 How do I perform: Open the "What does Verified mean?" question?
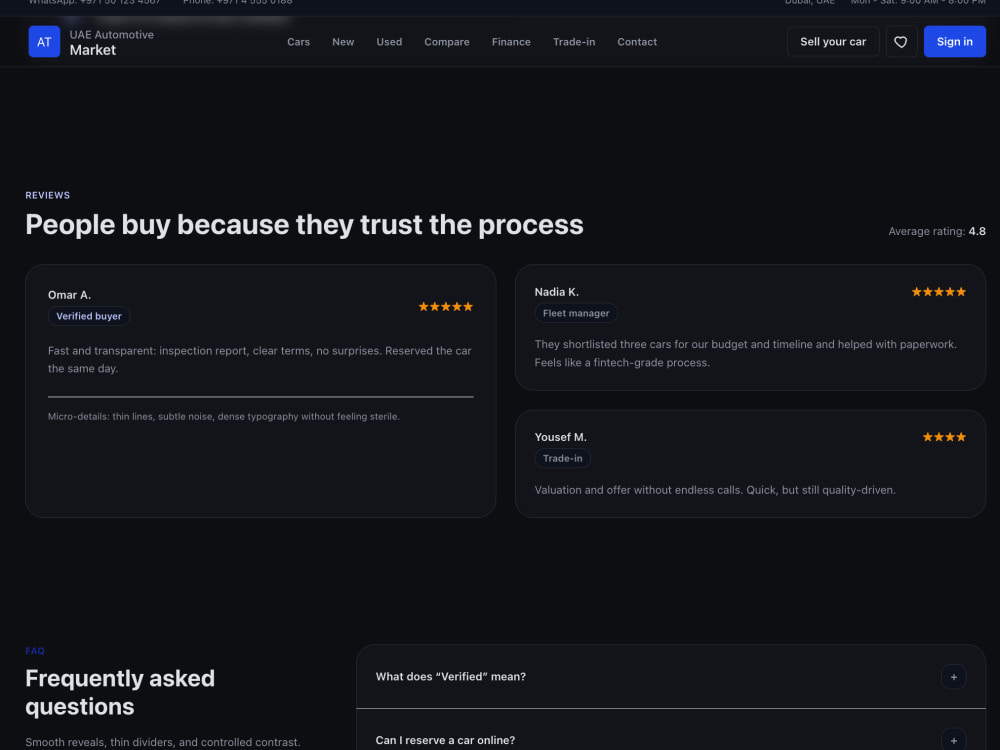click(x=671, y=677)
